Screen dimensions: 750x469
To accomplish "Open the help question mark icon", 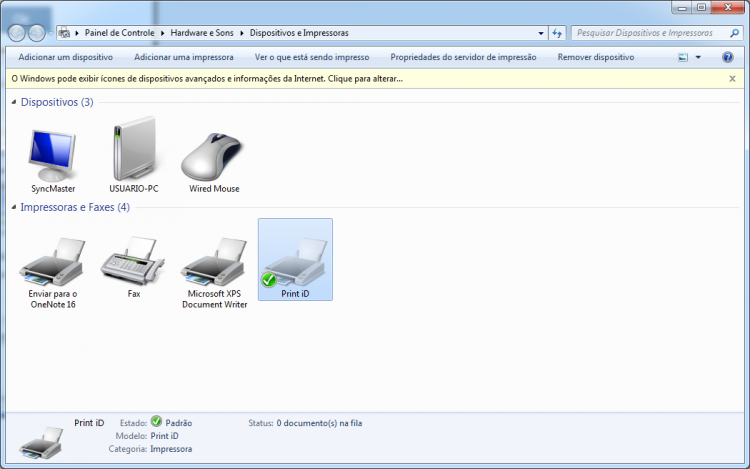I will [x=728, y=57].
